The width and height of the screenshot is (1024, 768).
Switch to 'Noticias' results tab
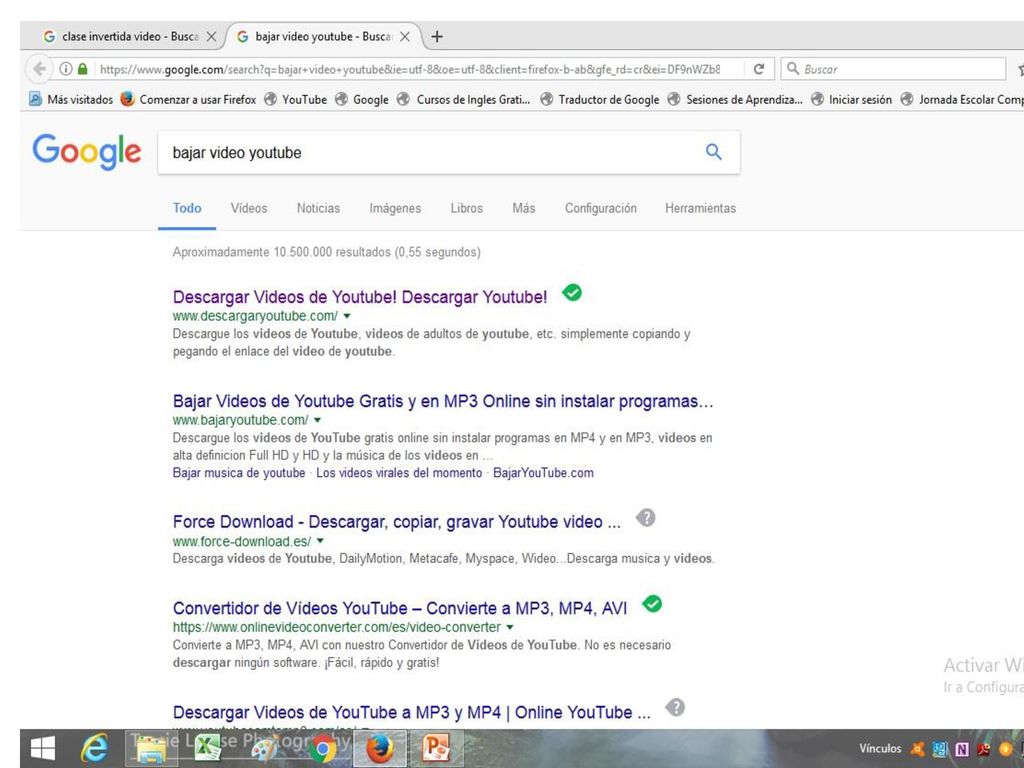click(x=318, y=208)
